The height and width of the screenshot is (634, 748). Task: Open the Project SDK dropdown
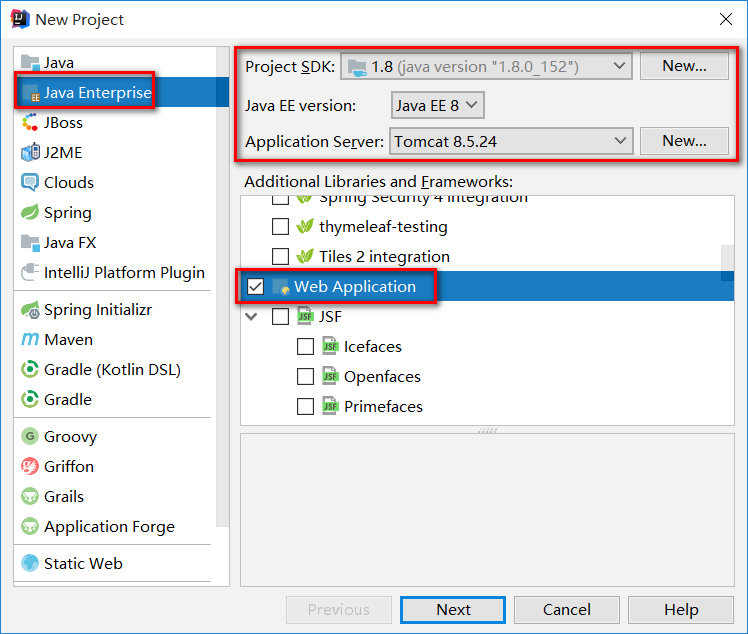click(487, 66)
